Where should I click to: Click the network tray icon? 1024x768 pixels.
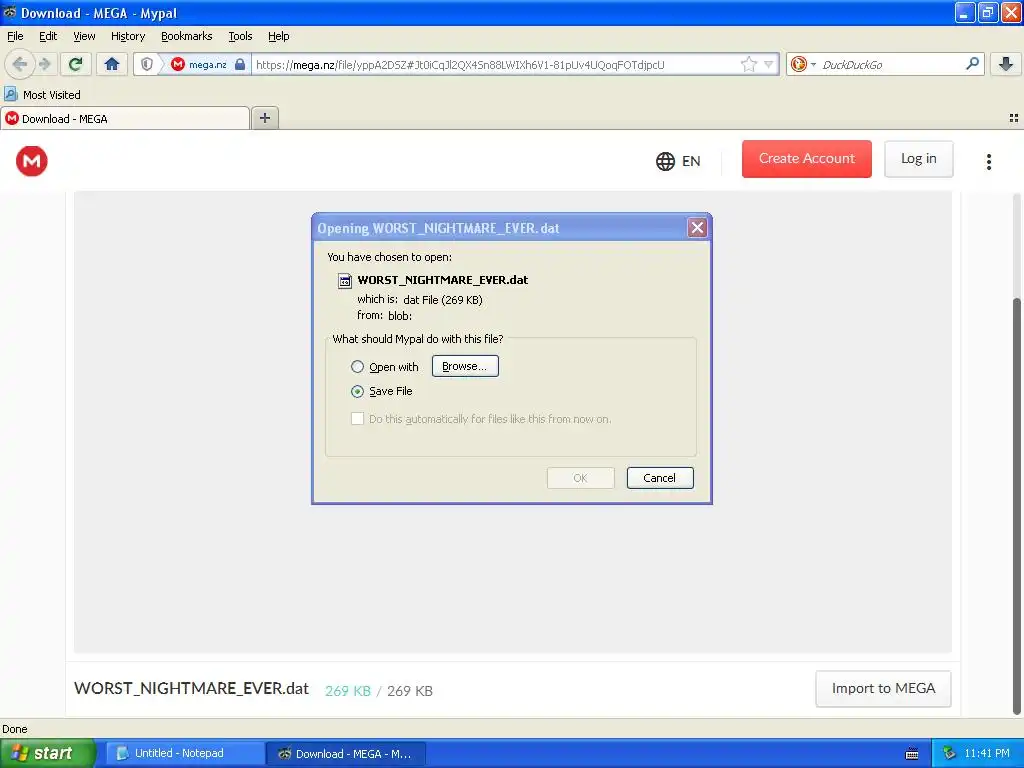tap(949, 753)
